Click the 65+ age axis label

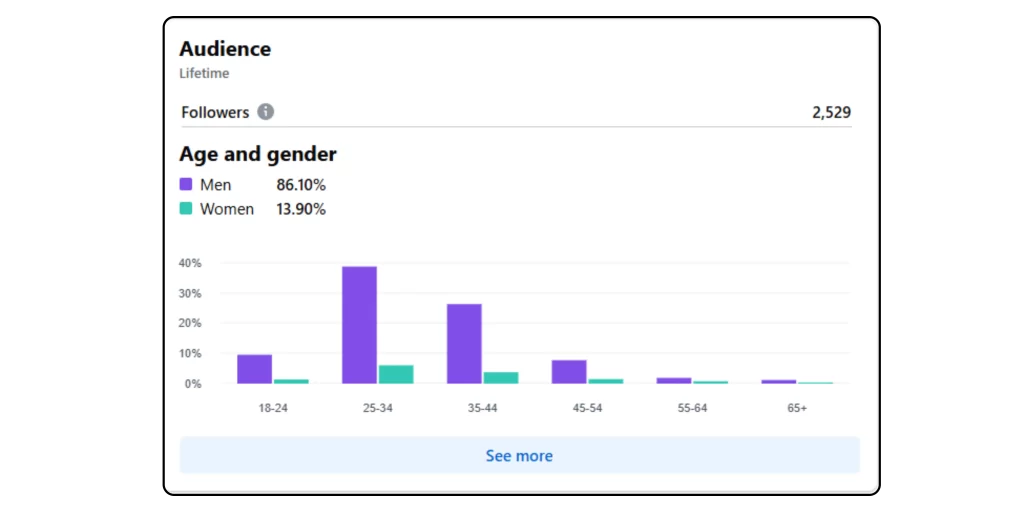[796, 408]
